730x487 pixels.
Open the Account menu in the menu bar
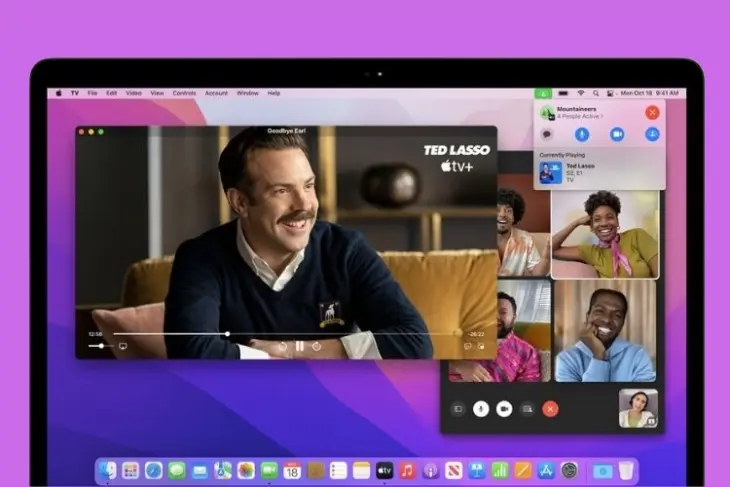216,93
